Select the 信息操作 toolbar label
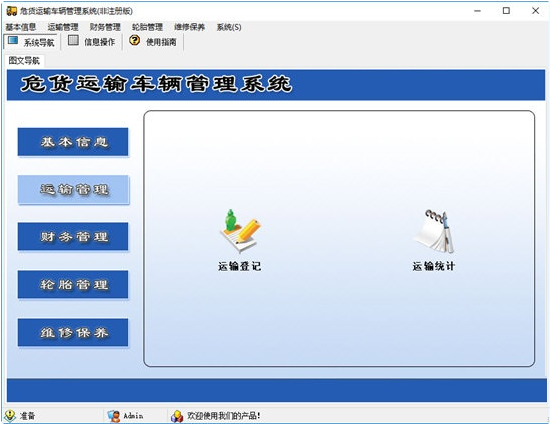Screen dimensions: 550x427 [x=100, y=42]
